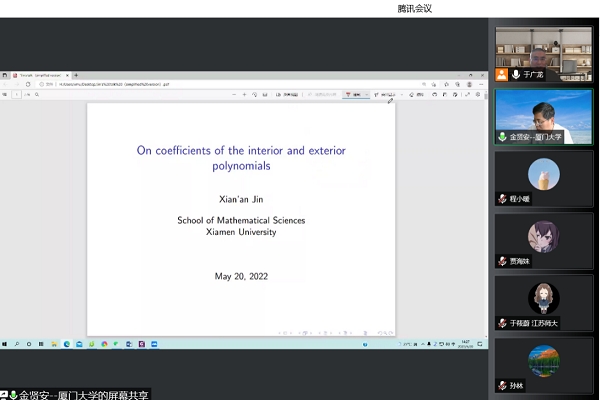The height and width of the screenshot is (400, 600).
Task: Click the taskbar search magnifier icon
Action: tap(18, 344)
